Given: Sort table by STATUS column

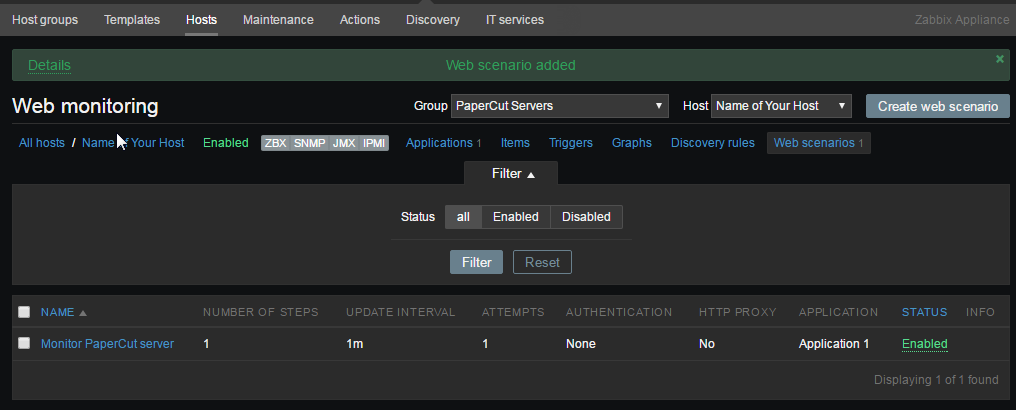Looking at the screenshot, I should (925, 312).
